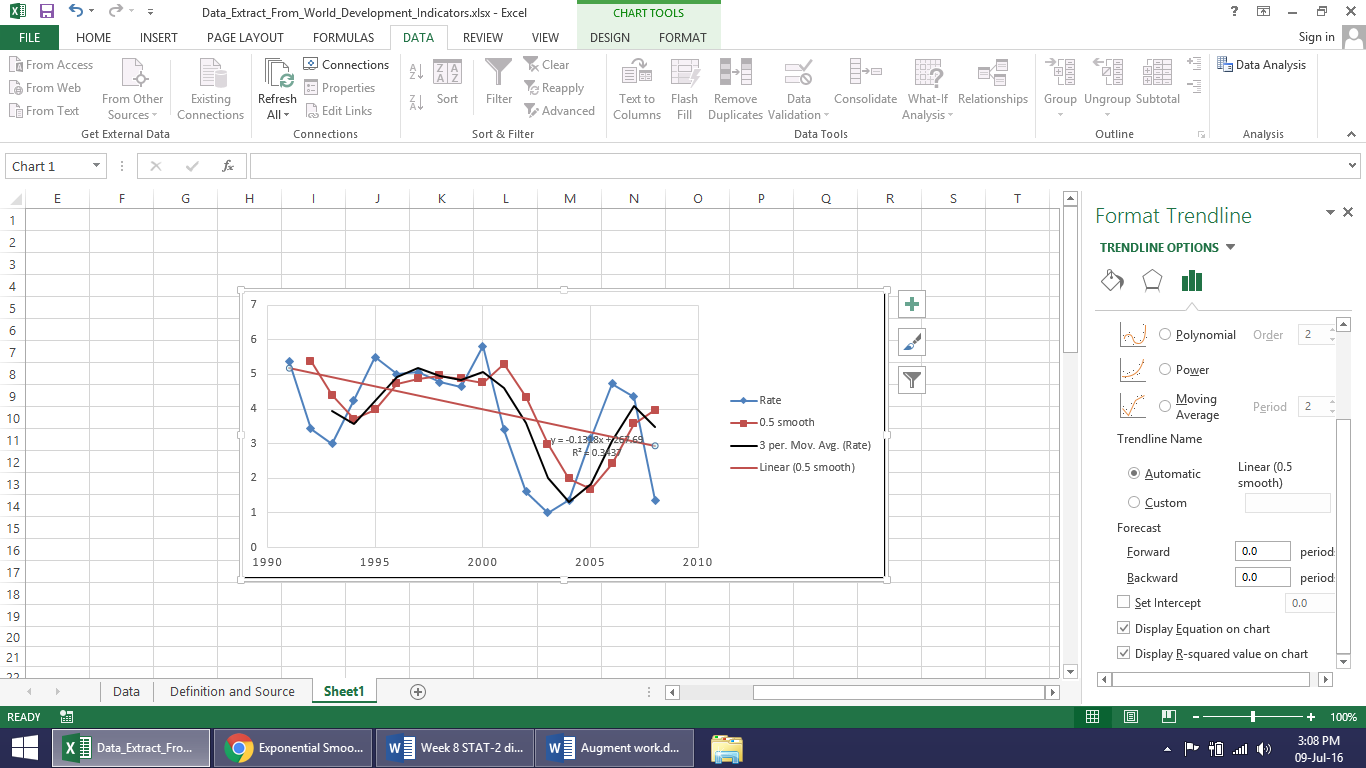Screen dimensions: 1366x768
Task: Click the Data Analysis button
Action: [x=1261, y=65]
